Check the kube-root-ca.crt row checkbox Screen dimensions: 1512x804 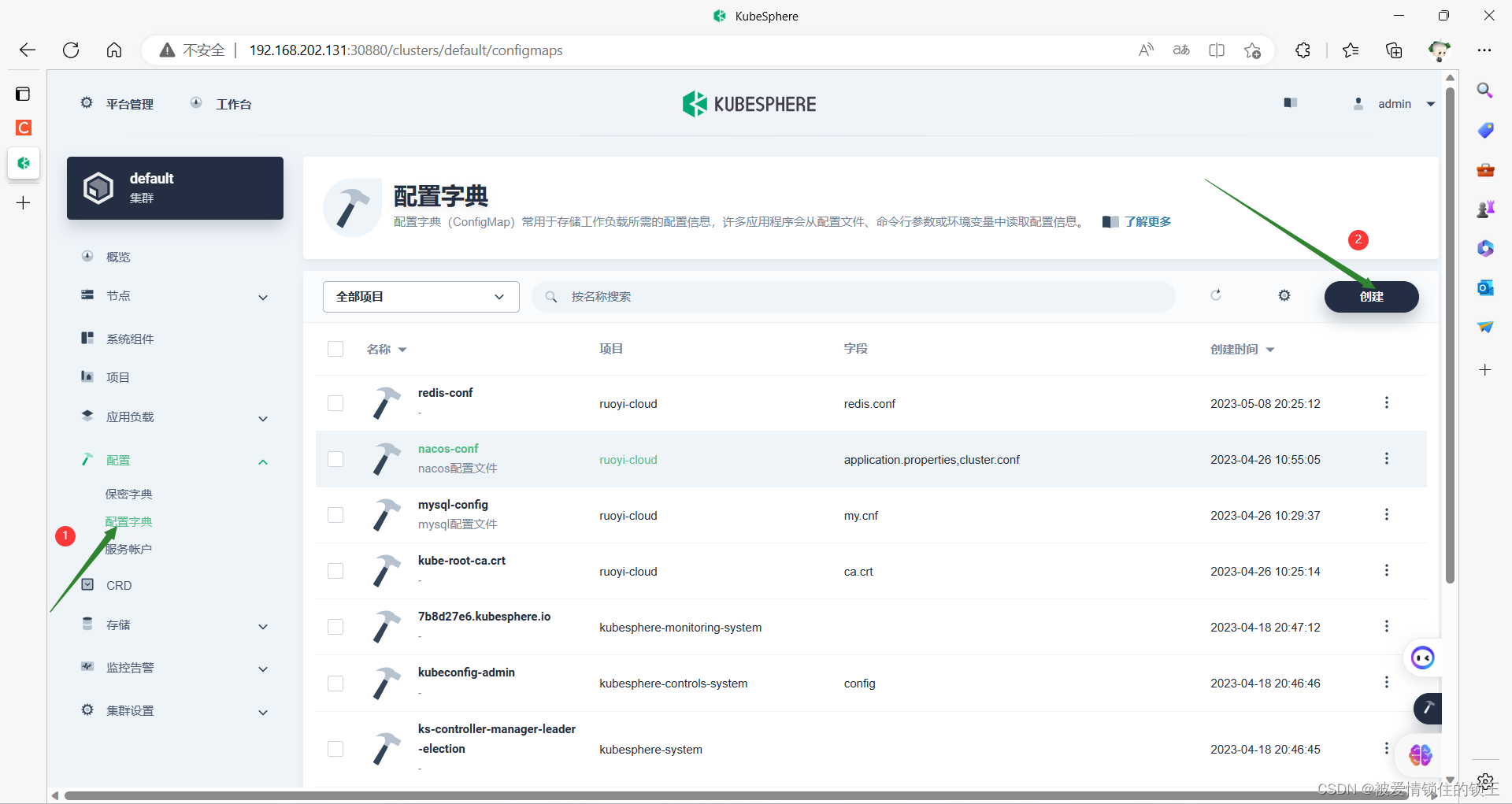point(335,571)
